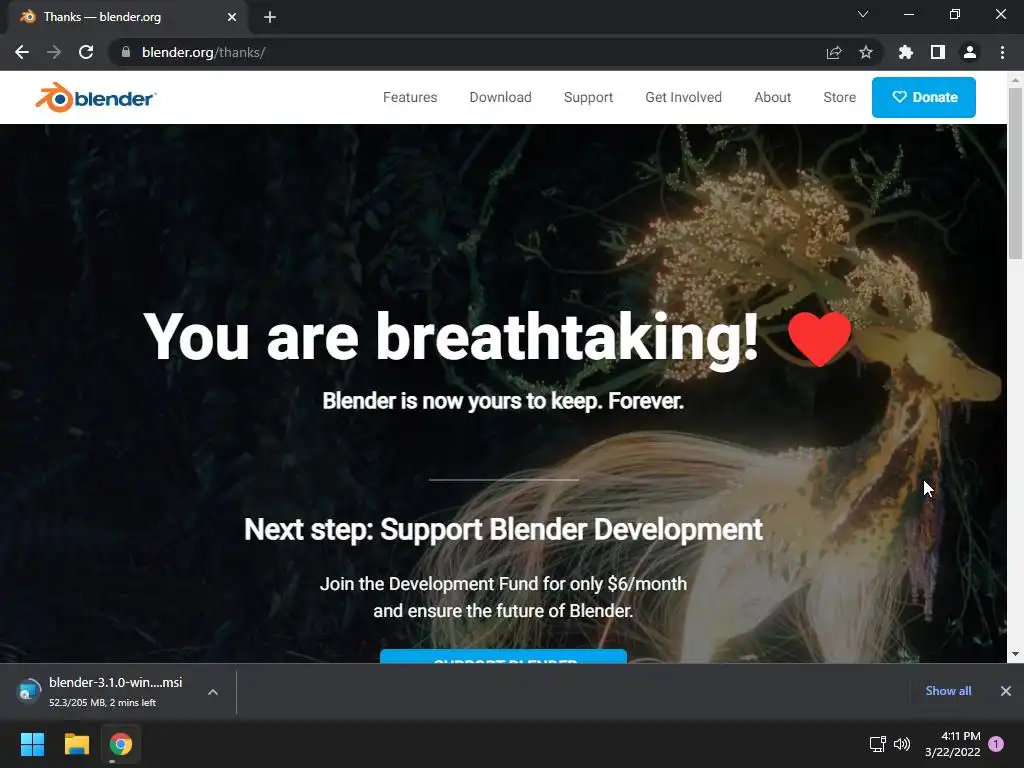
Task: Reload the page with the refresh icon
Action: [x=86, y=52]
